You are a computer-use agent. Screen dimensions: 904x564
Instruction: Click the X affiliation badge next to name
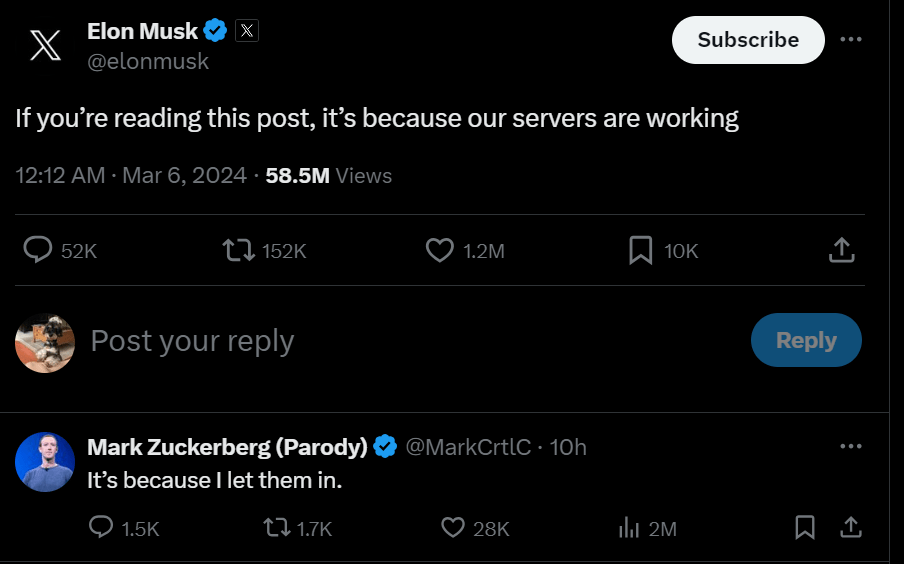click(247, 31)
